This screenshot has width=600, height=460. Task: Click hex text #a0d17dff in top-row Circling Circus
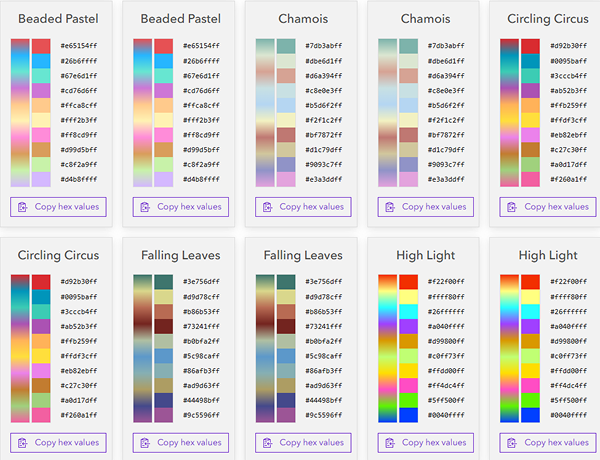(x=569, y=165)
